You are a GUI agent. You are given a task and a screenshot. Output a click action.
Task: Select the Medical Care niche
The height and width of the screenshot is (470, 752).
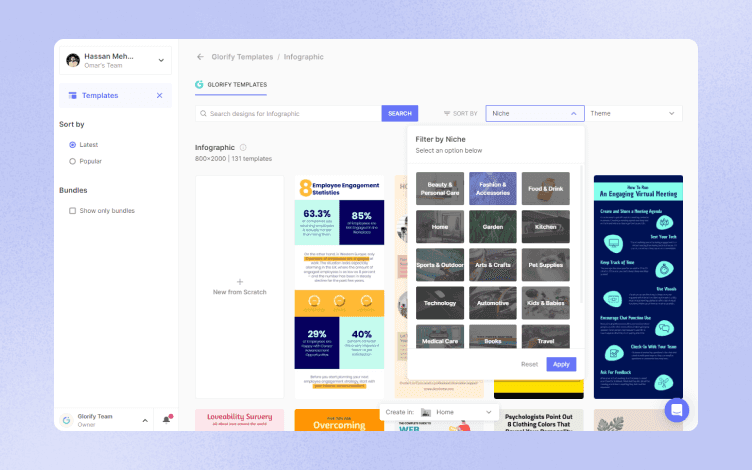(440, 337)
